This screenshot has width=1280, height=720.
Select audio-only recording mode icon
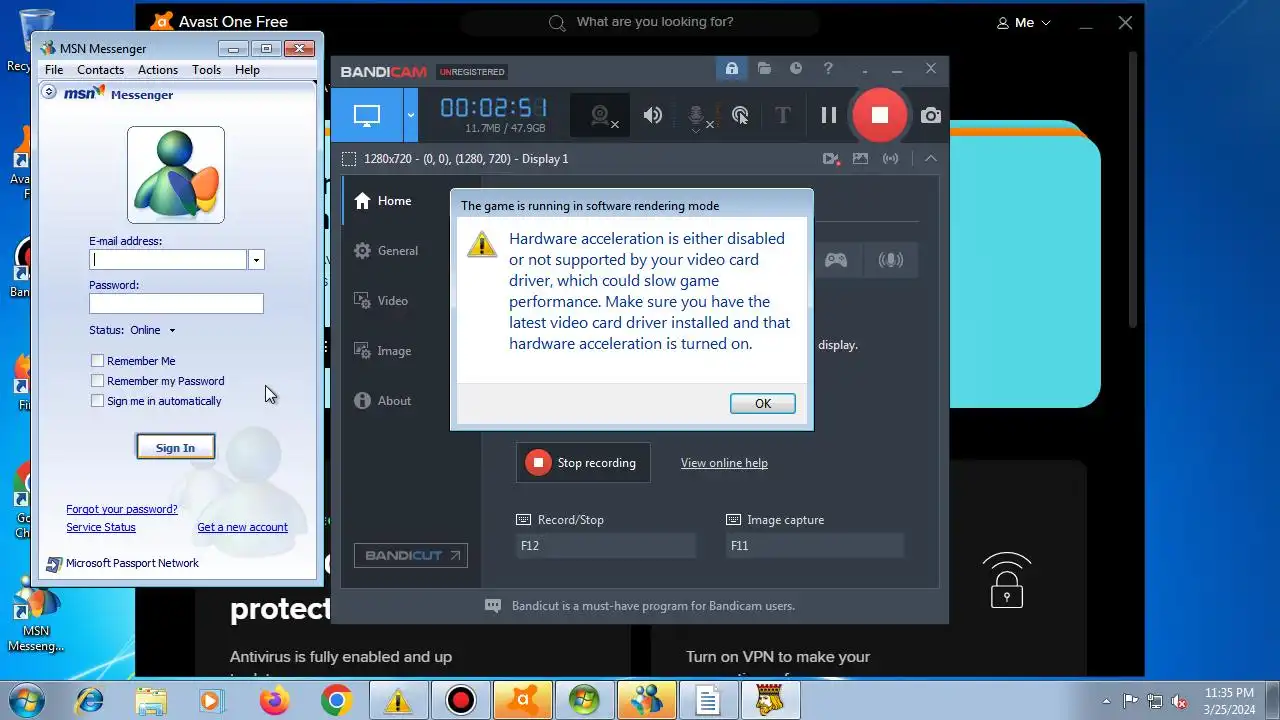click(x=890, y=260)
